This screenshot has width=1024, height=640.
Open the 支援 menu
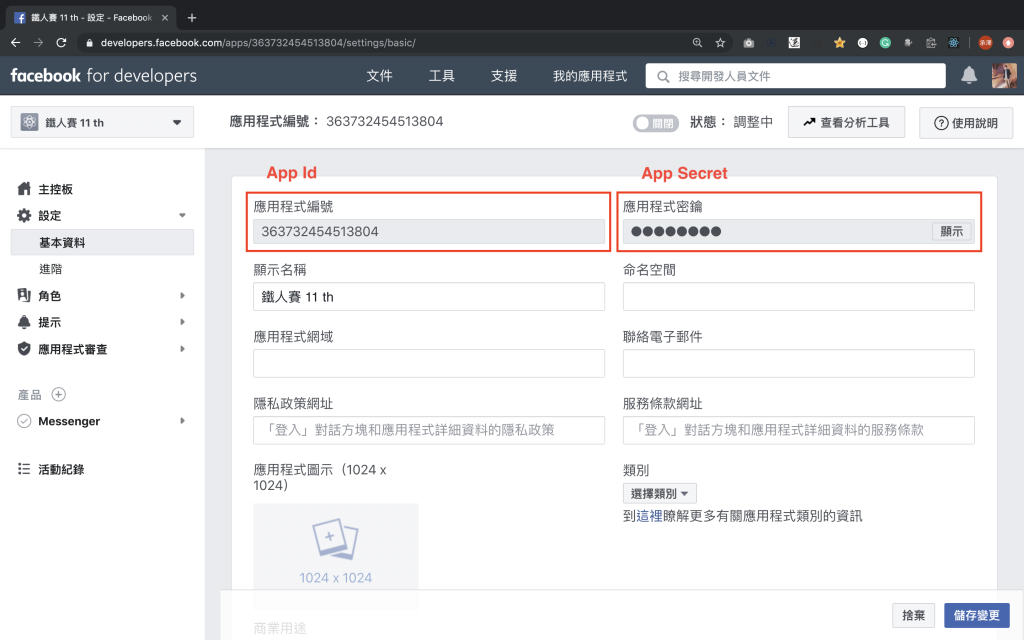click(504, 76)
